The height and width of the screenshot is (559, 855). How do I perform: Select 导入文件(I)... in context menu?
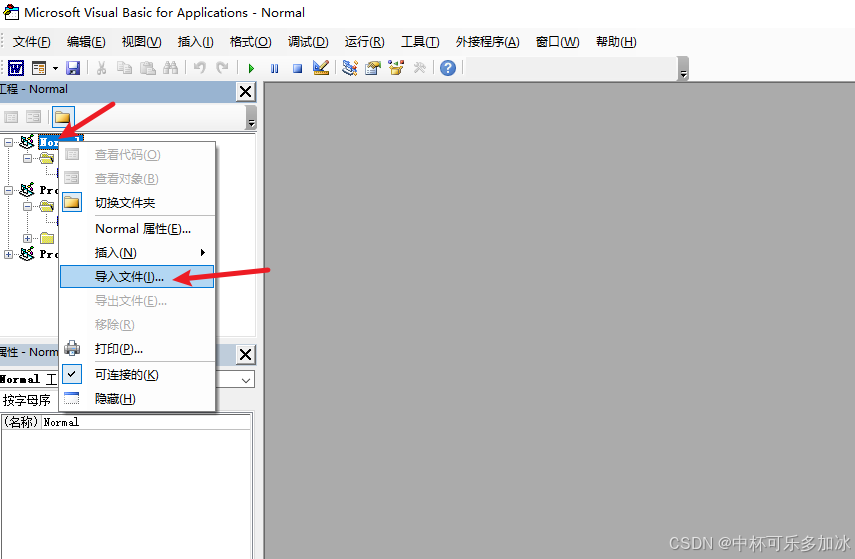[137, 277]
